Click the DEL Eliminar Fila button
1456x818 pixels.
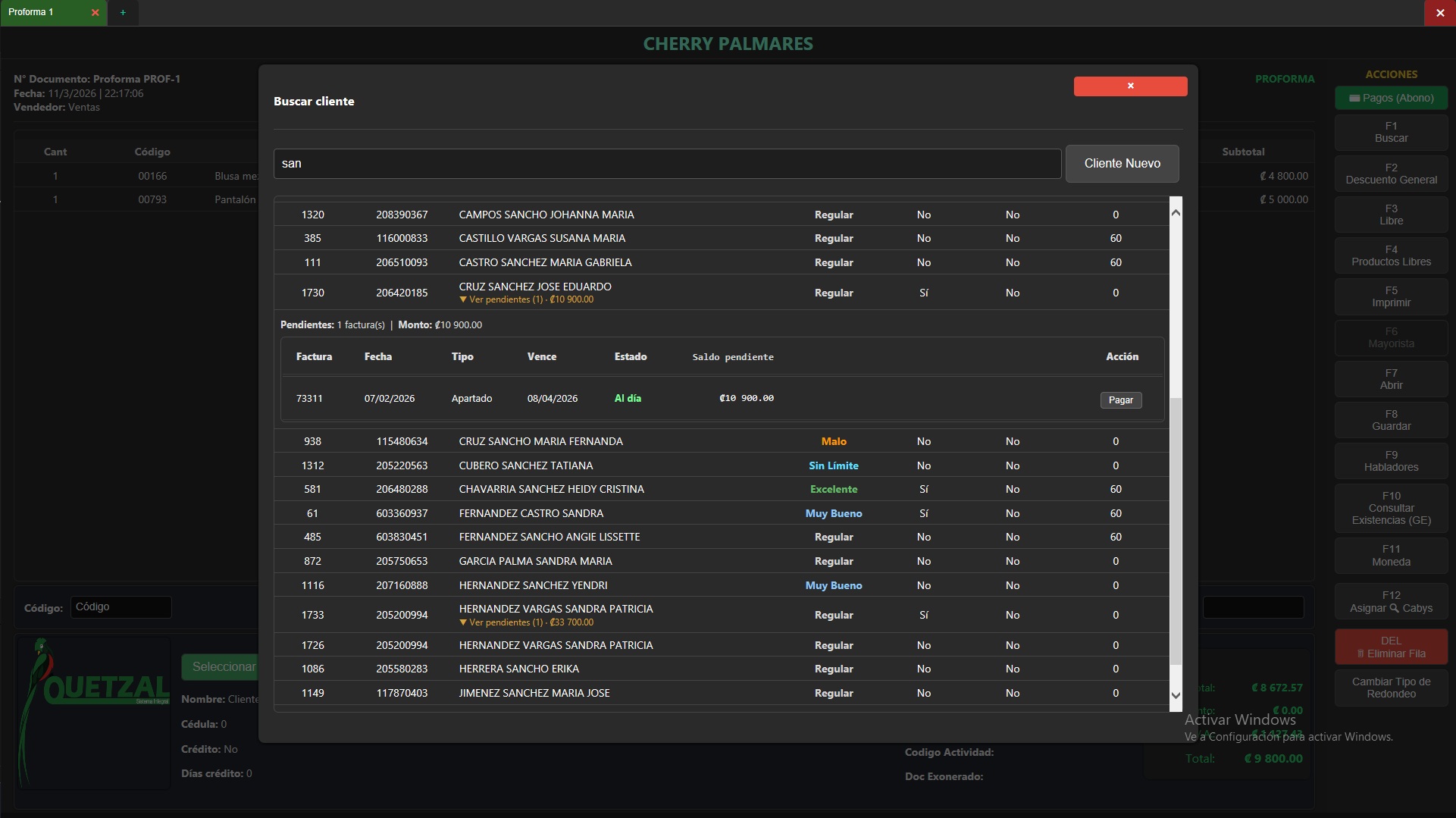pos(1391,647)
